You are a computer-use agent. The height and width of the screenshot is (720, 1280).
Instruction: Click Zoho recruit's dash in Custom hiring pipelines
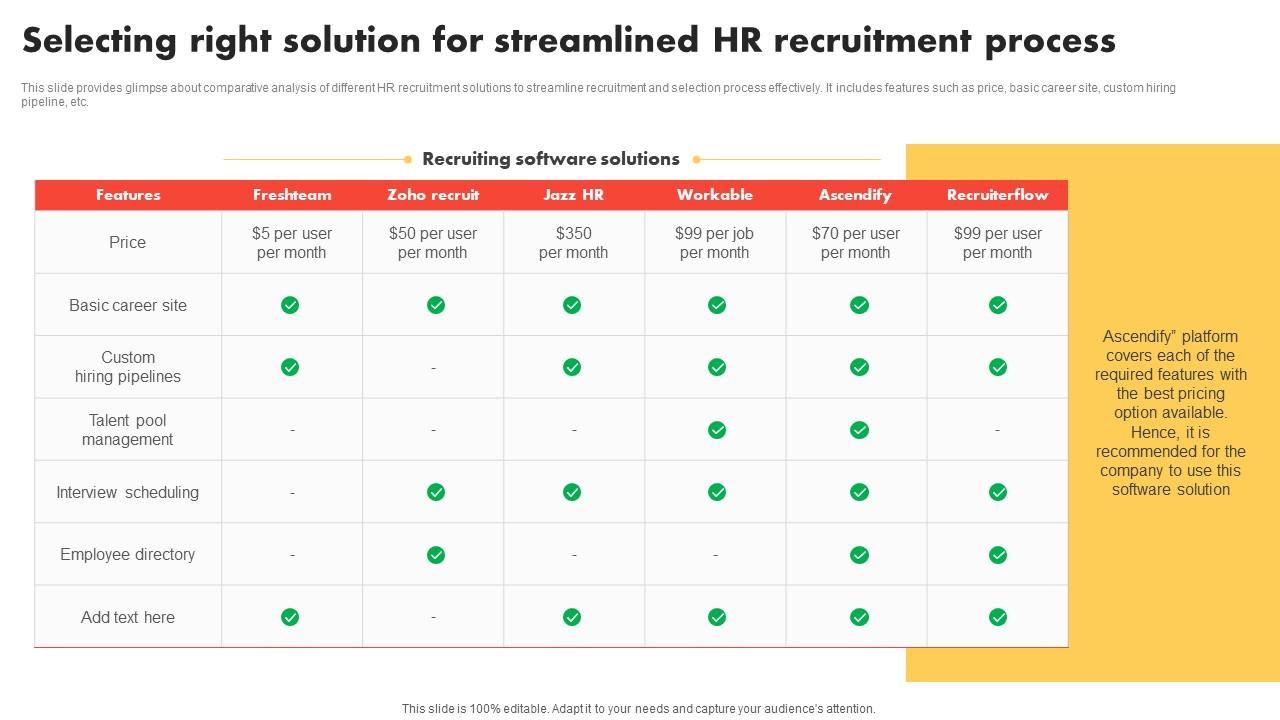433,368
